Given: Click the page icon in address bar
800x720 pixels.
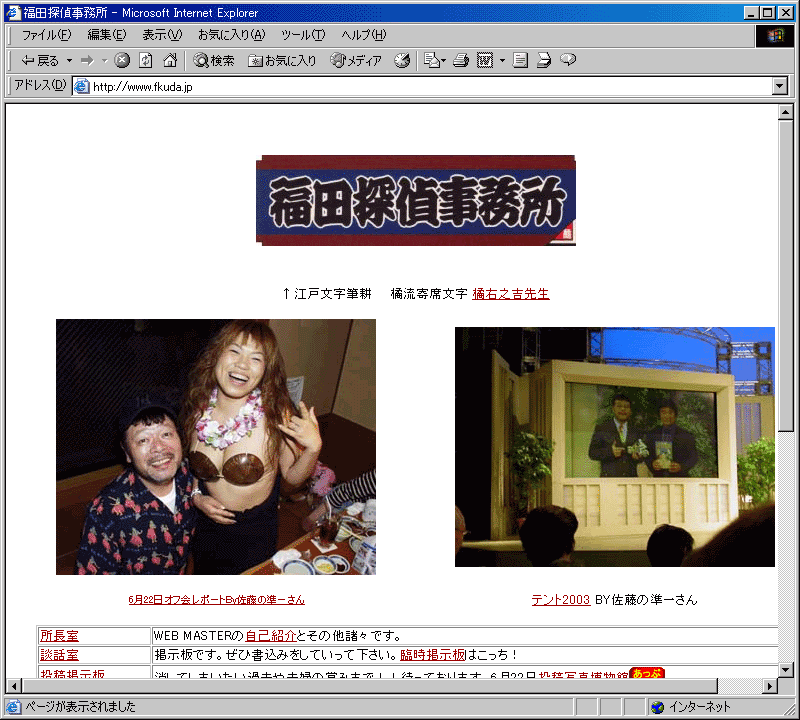Looking at the screenshot, I should [82, 87].
